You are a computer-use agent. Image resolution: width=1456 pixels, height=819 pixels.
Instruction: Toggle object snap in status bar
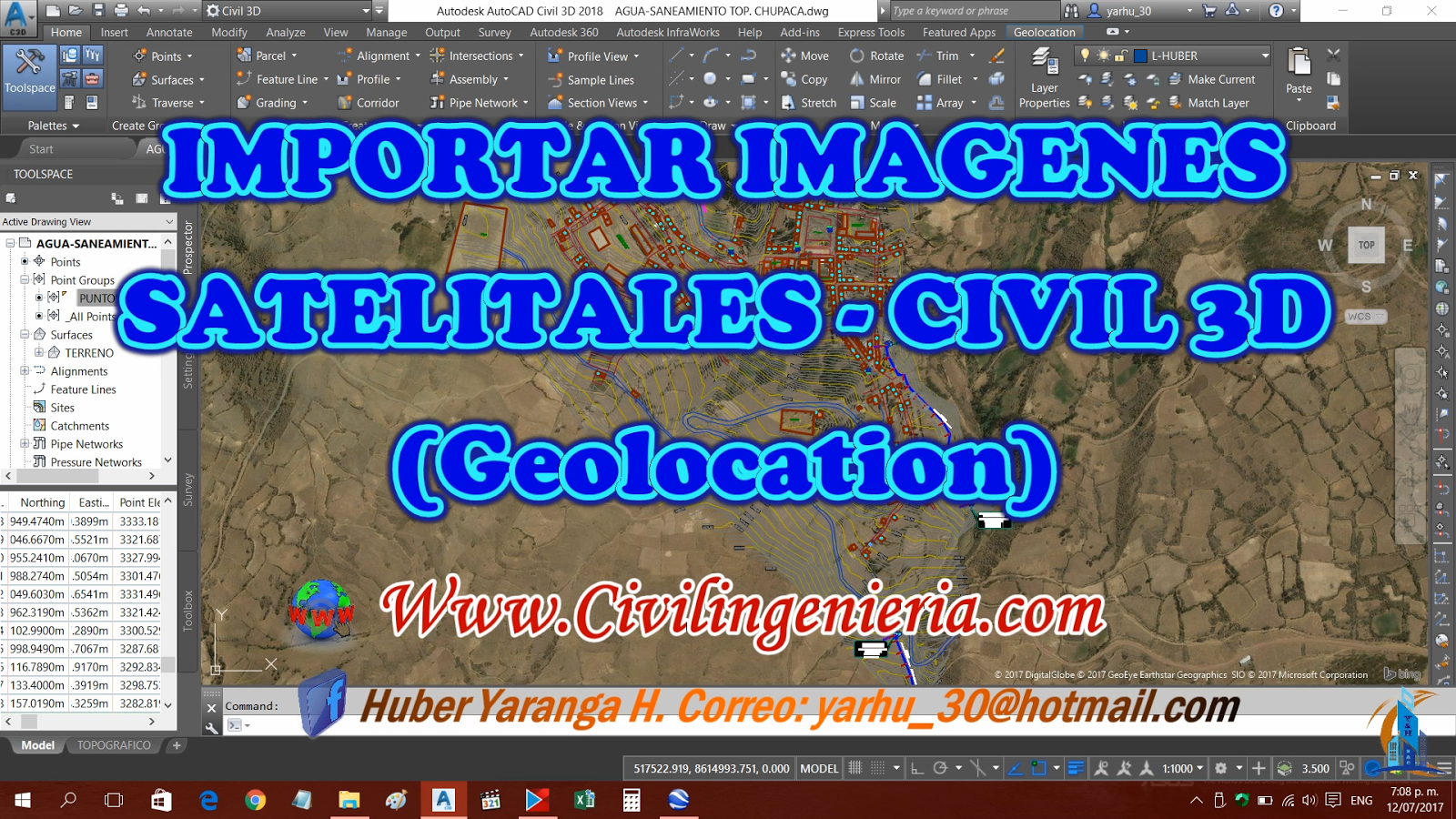pyautogui.click(x=1039, y=768)
